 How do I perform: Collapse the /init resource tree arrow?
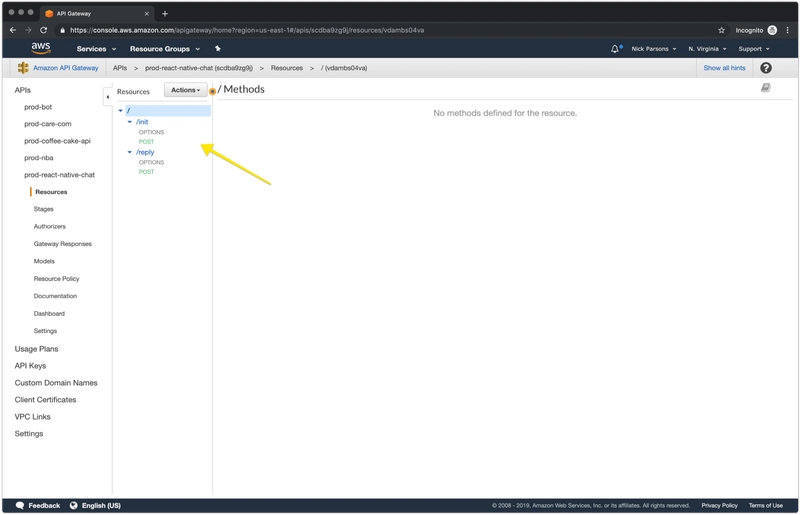coord(130,122)
